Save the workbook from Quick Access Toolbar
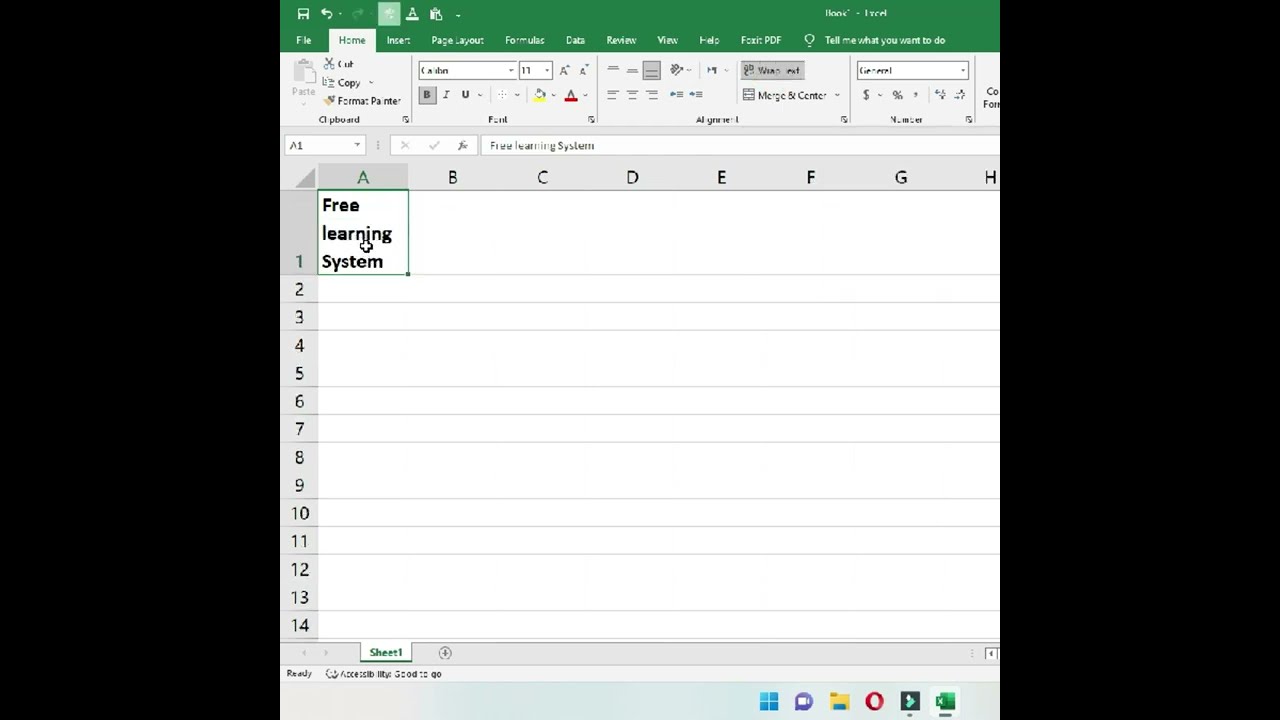The width and height of the screenshot is (1280, 720). tap(303, 14)
